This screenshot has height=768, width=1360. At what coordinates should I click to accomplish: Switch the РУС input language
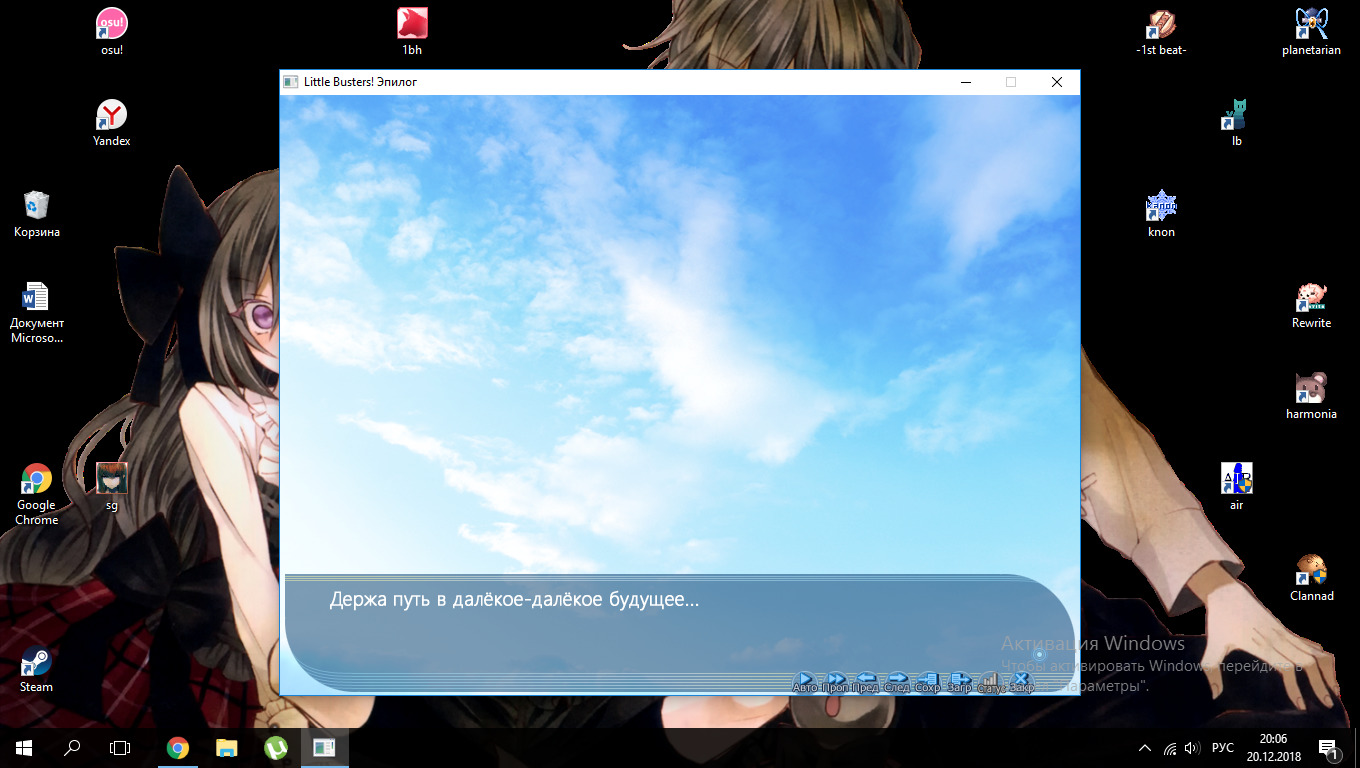pyautogui.click(x=1222, y=748)
